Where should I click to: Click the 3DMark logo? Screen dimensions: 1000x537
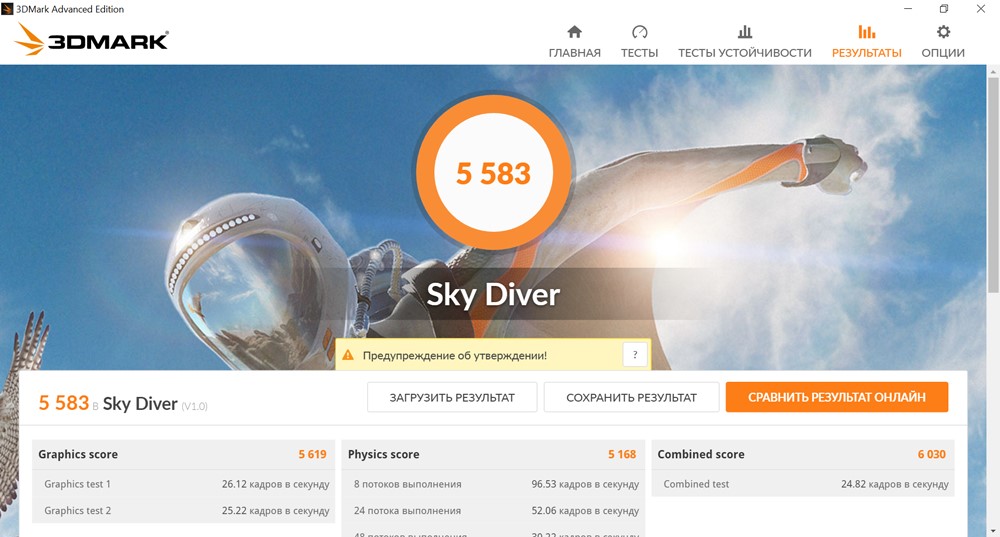pyautogui.click(x=91, y=40)
